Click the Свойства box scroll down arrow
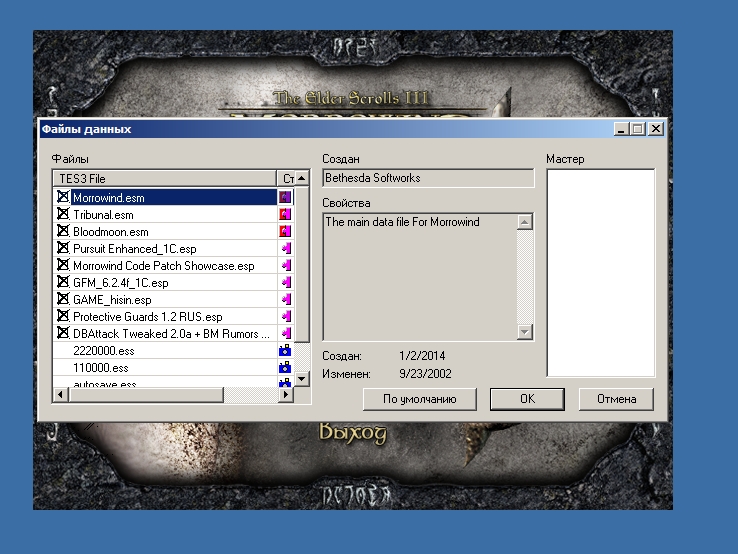Screen dimensions: 738x554 tap(524, 332)
